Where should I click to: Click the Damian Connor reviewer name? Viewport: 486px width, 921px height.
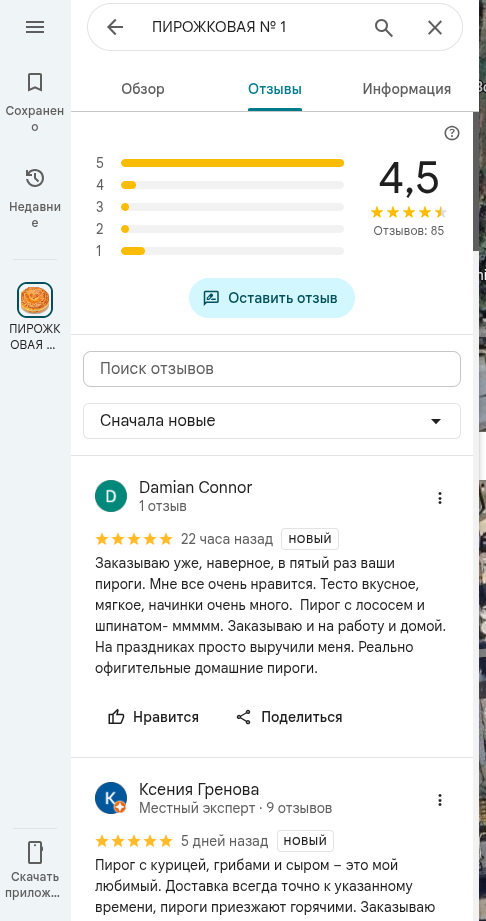coord(196,488)
